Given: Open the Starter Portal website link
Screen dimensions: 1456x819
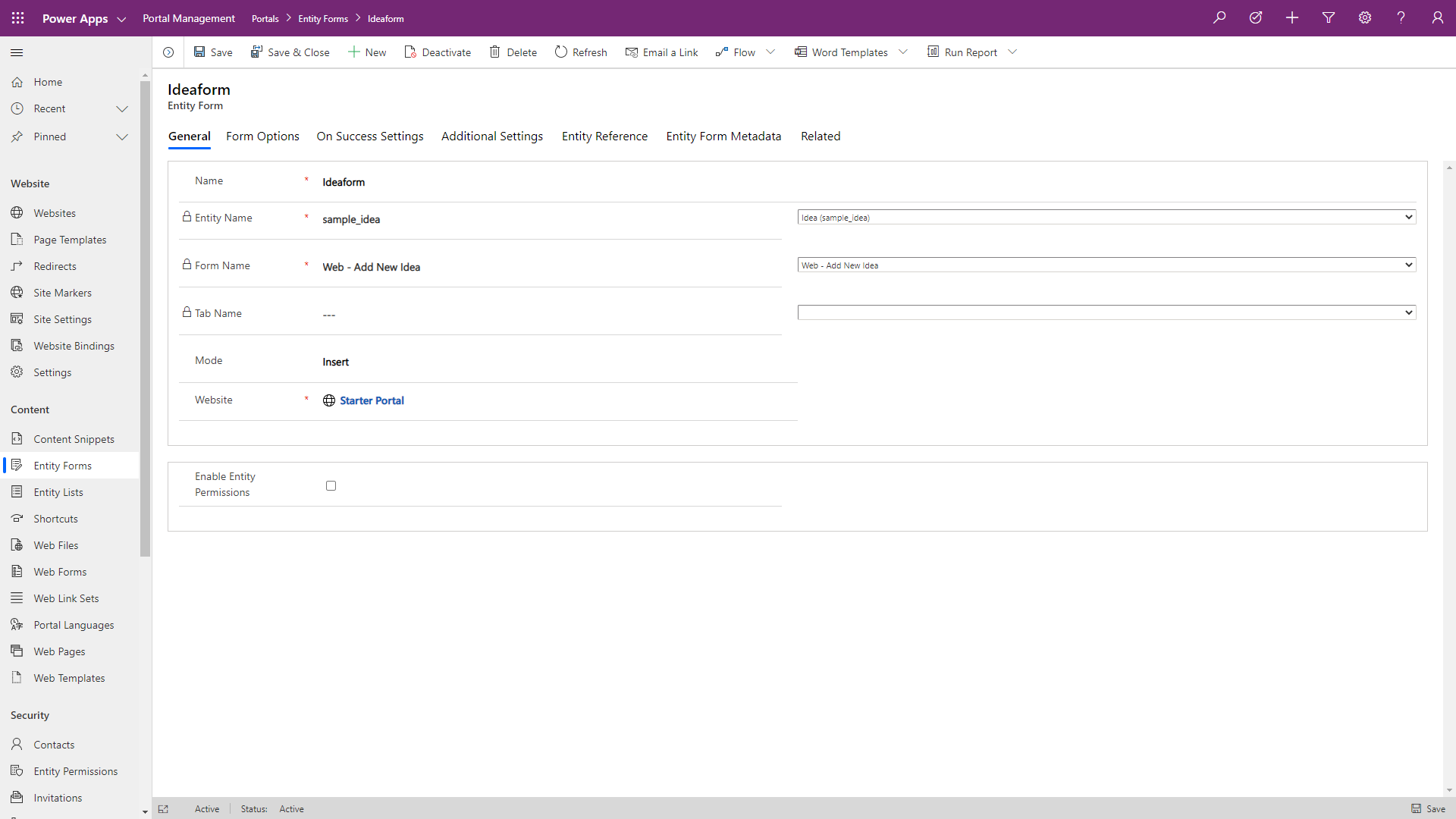Looking at the screenshot, I should point(372,401).
